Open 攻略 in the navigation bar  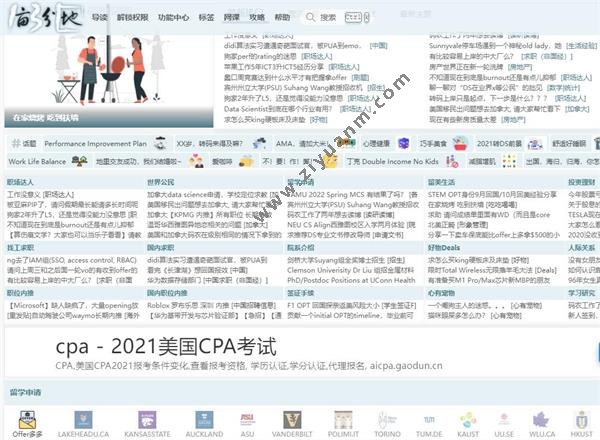[257, 18]
